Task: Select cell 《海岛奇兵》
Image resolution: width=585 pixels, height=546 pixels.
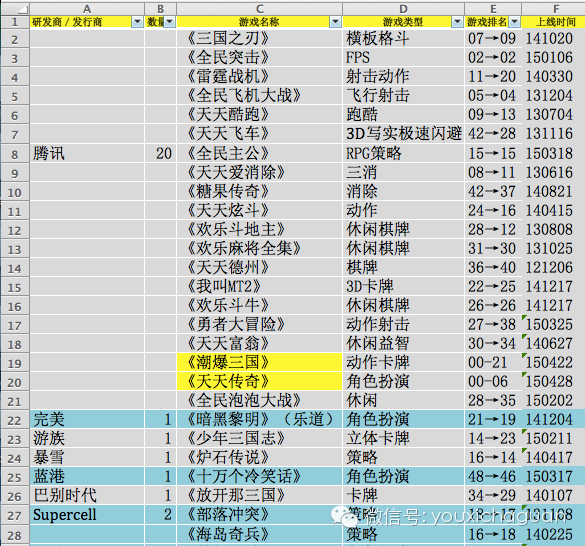Action: (260, 534)
